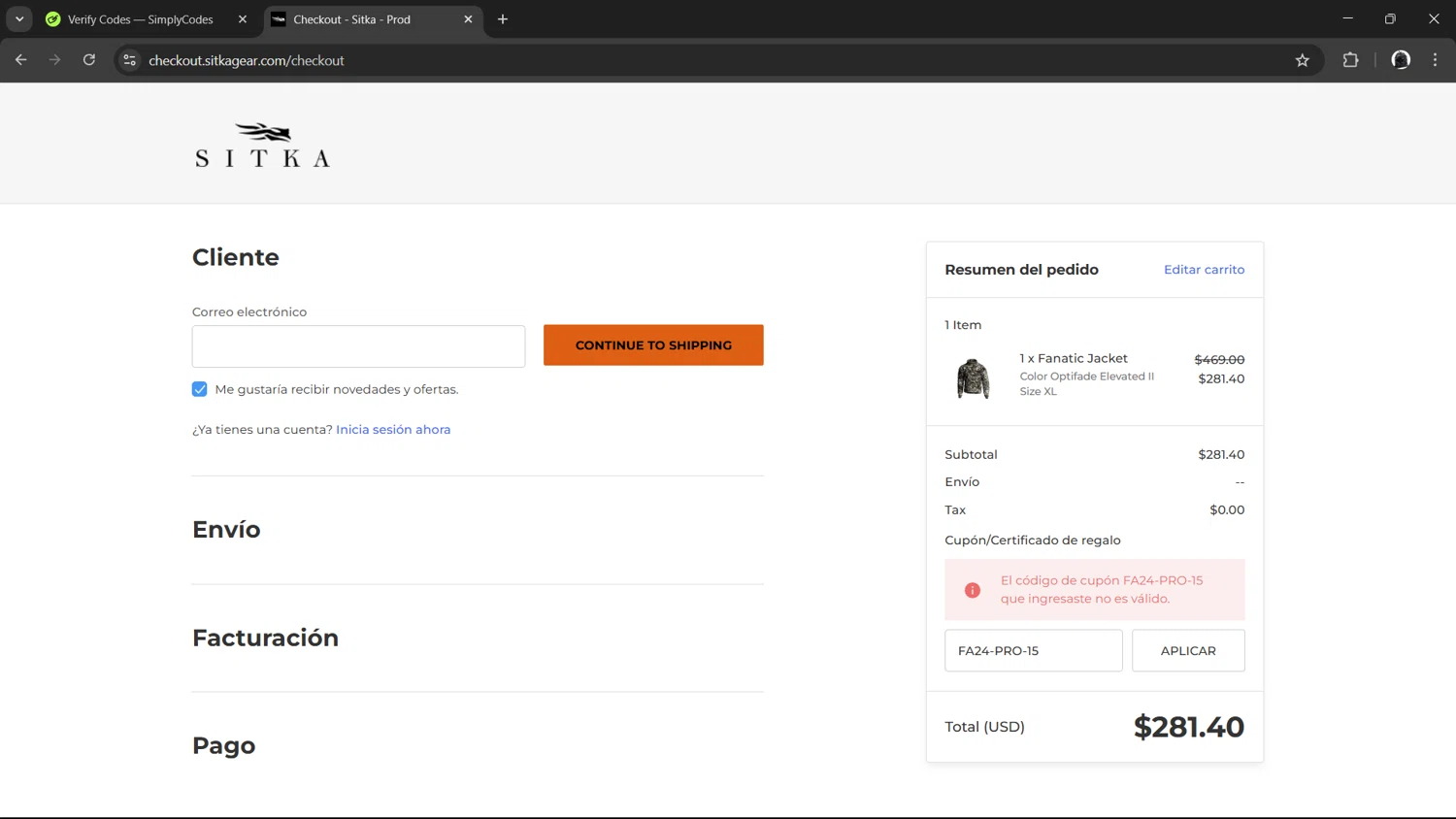Uncheck the newsletter and offers checkbox
Viewport: 1456px width, 819px height.
[200, 389]
